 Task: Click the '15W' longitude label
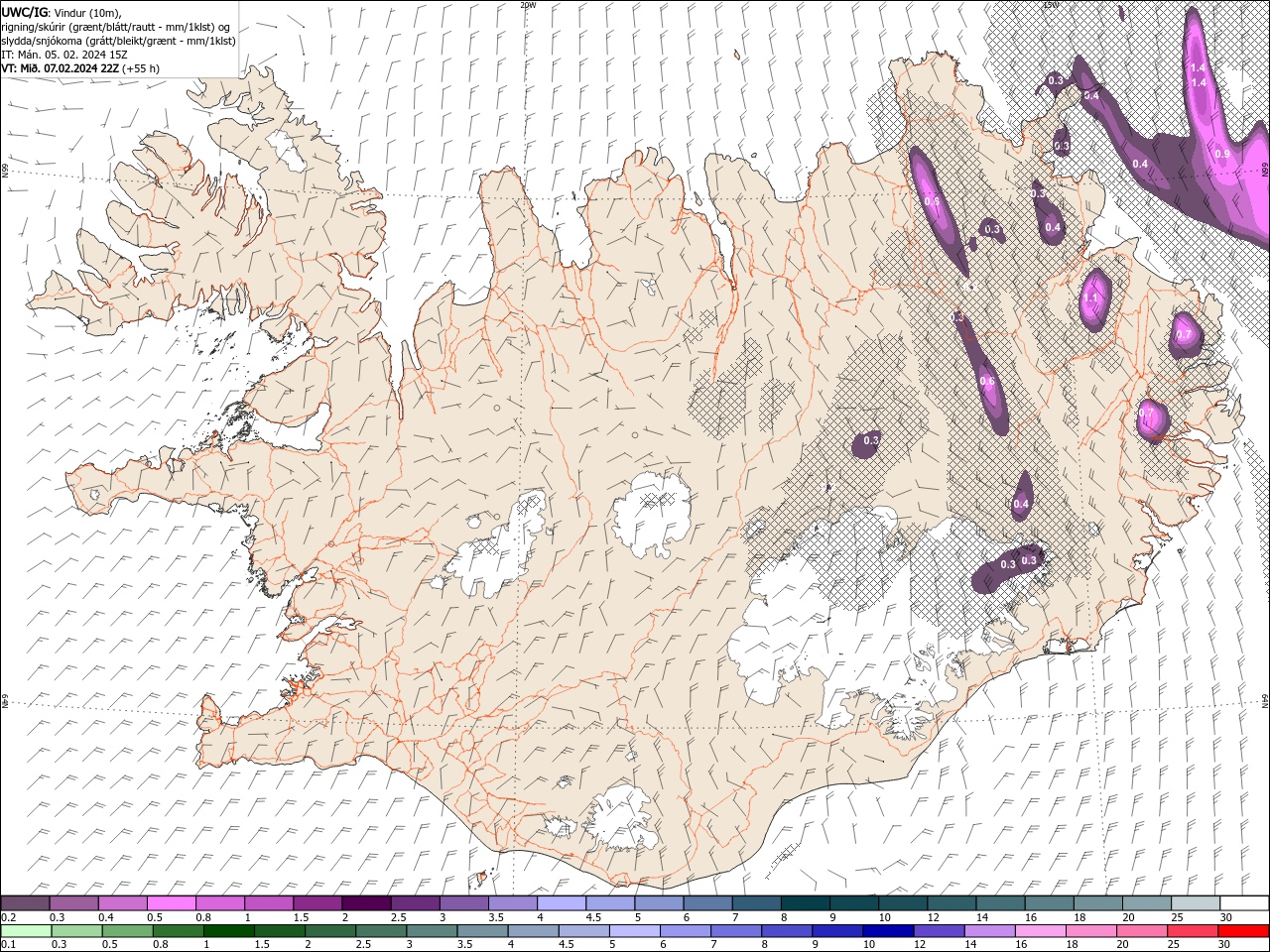tap(1051, 5)
